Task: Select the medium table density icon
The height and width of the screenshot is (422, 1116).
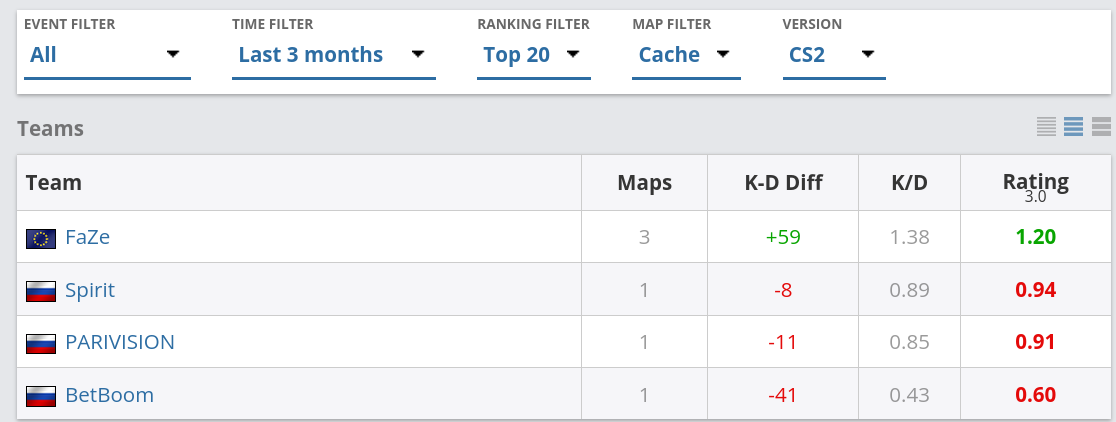Action: (x=1073, y=127)
